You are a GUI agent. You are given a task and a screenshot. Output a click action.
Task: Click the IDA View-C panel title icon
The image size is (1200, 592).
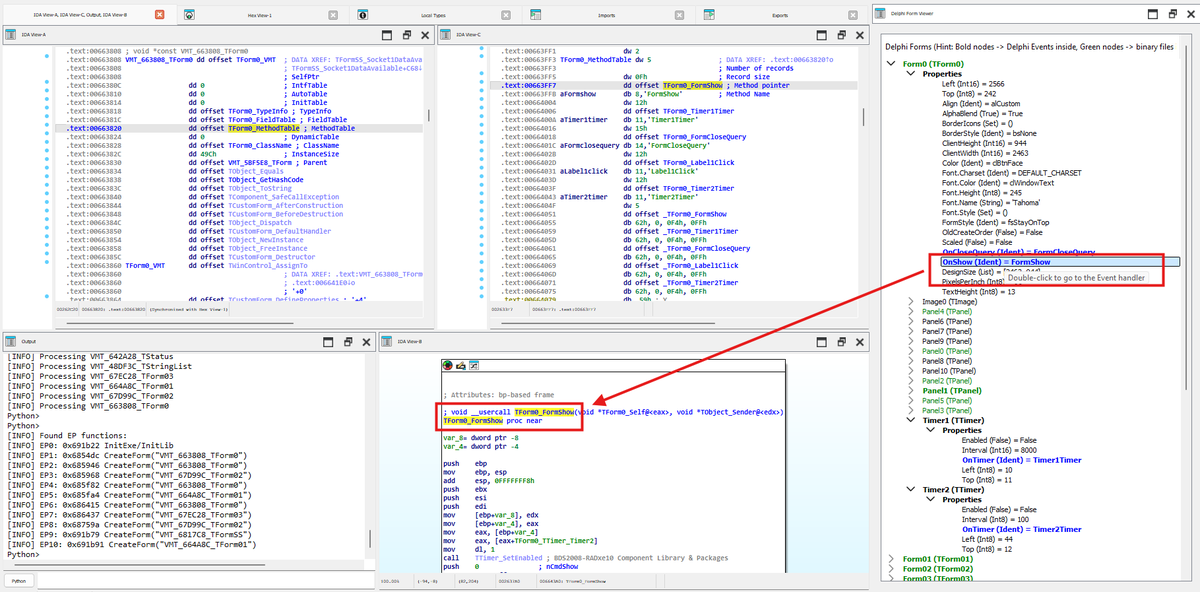click(x=447, y=35)
